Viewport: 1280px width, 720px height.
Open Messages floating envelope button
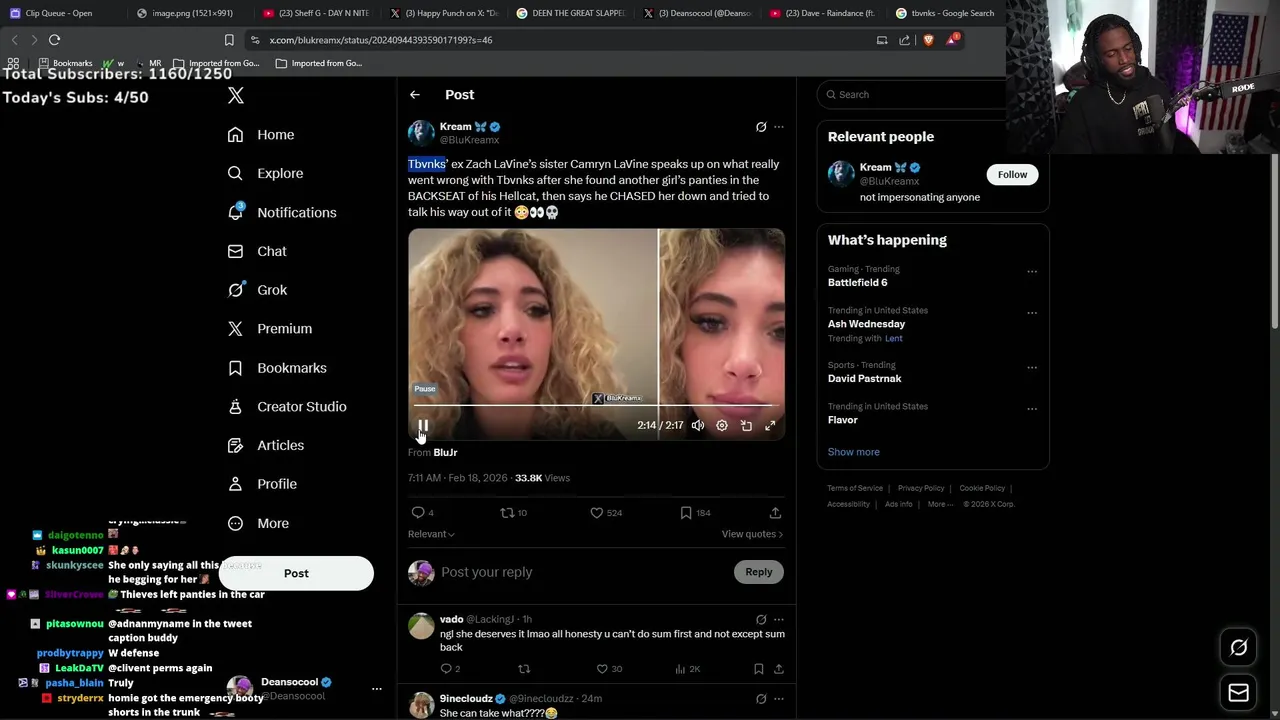coord(1238,693)
